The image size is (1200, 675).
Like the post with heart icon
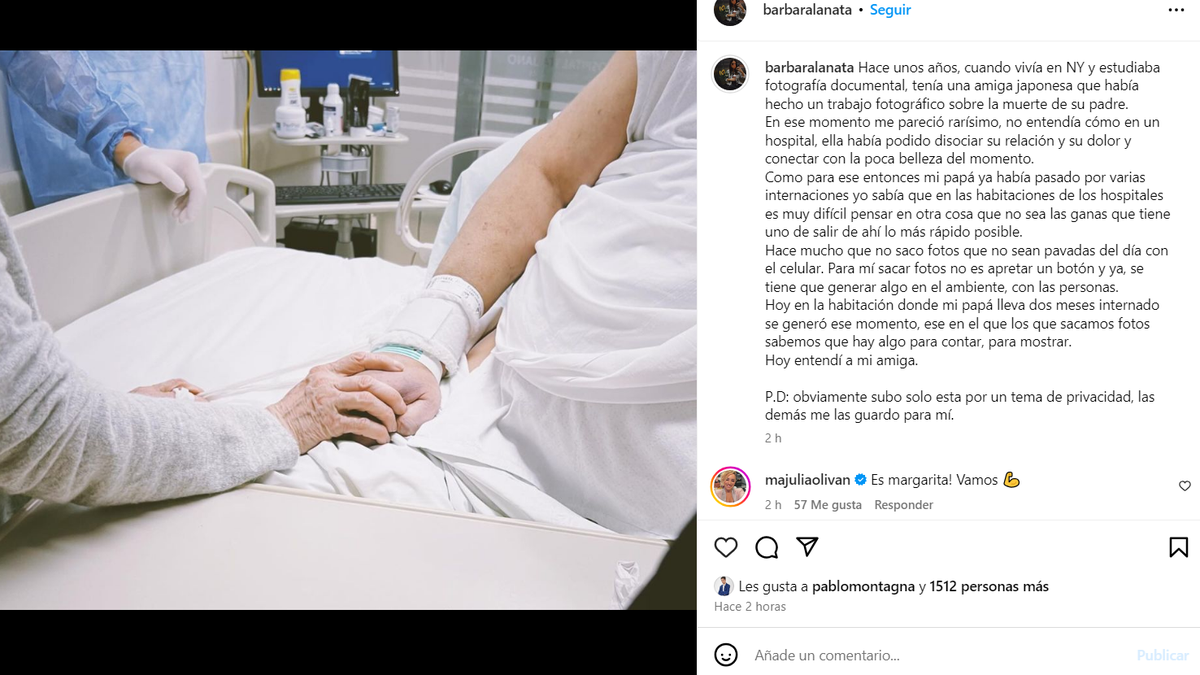[726, 547]
